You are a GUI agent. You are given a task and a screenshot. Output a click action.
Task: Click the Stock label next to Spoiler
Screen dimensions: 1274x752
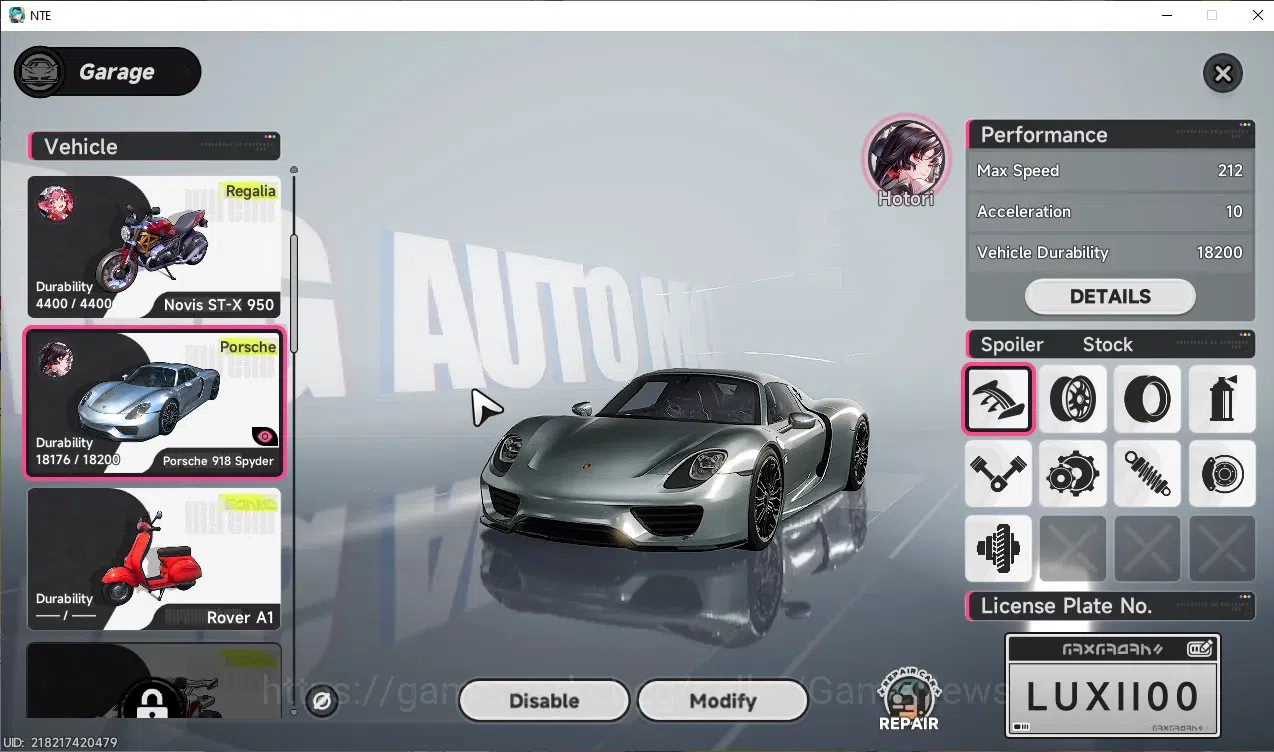click(1107, 345)
